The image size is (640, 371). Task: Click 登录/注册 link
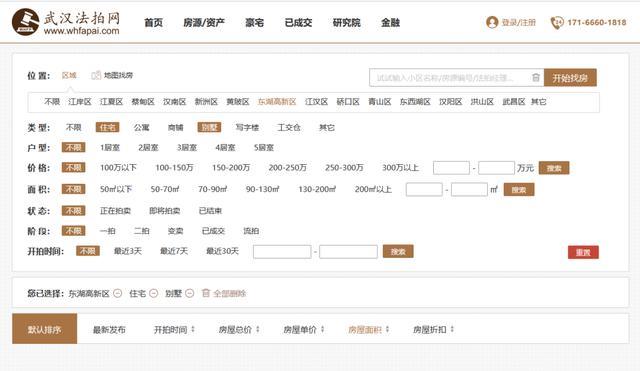(518, 22)
